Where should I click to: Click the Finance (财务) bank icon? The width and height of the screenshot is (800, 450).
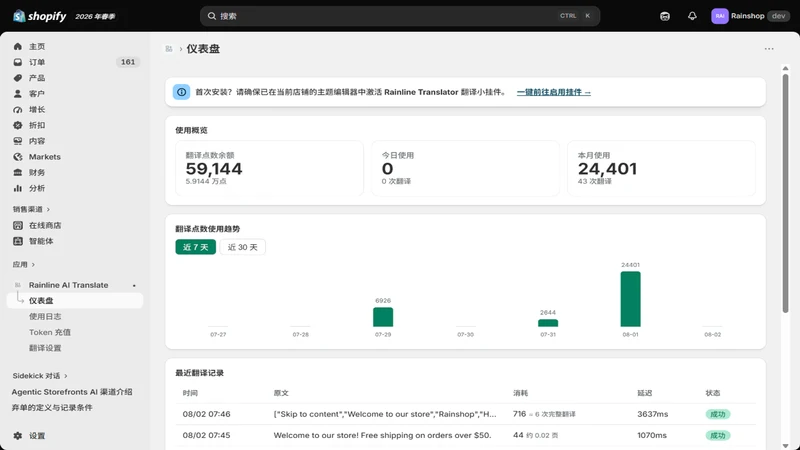tap(18, 172)
